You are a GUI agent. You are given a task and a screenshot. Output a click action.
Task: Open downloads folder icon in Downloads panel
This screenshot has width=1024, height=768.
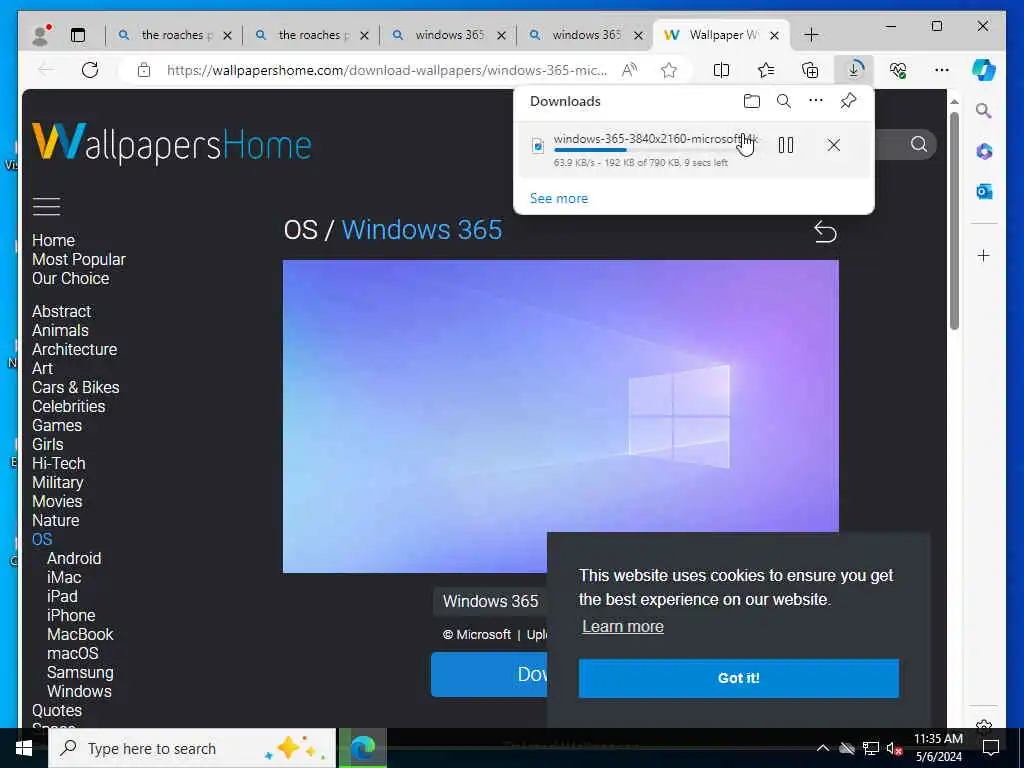click(x=752, y=101)
